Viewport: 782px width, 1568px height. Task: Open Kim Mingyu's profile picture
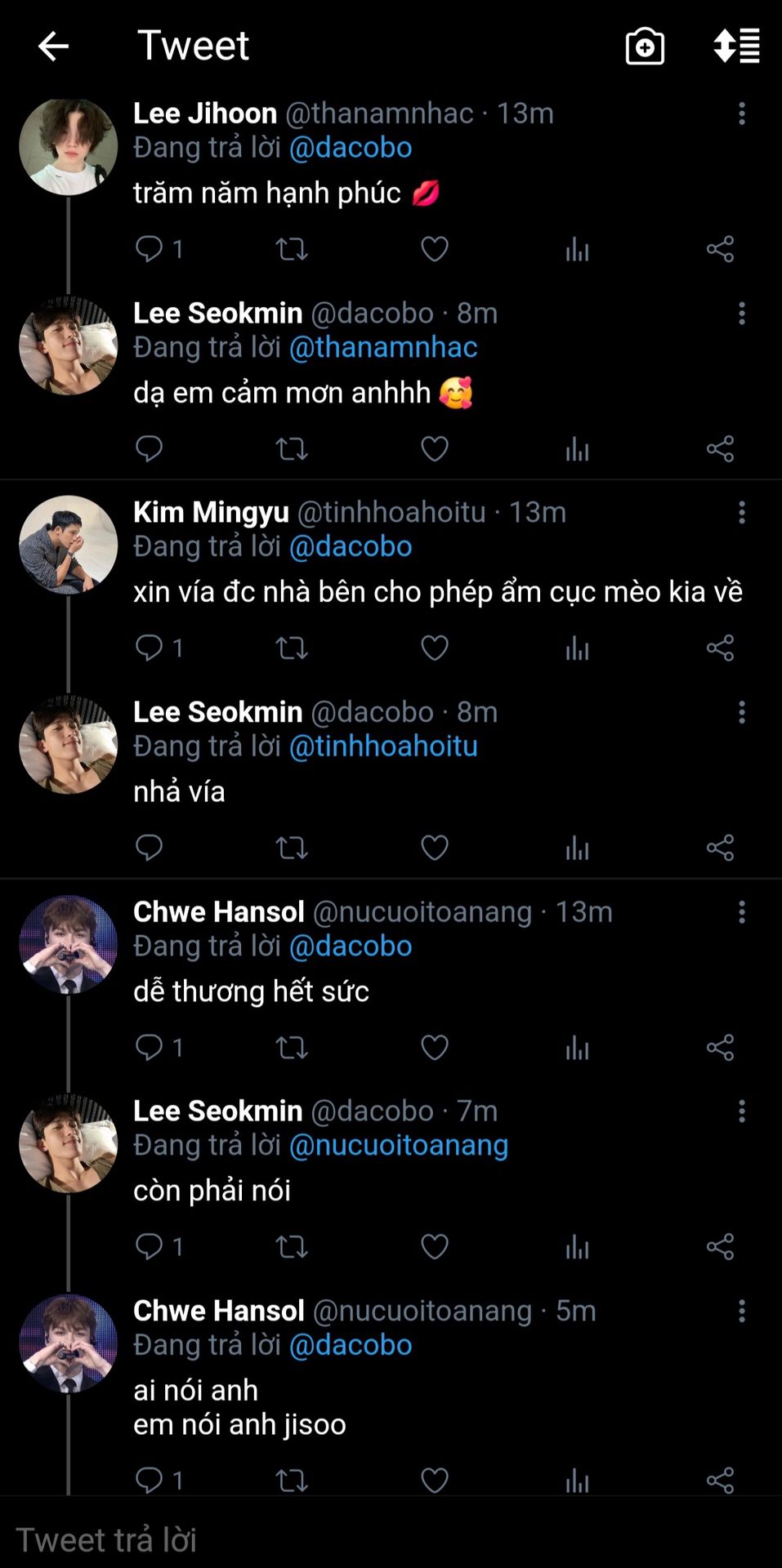pyautogui.click(x=68, y=544)
